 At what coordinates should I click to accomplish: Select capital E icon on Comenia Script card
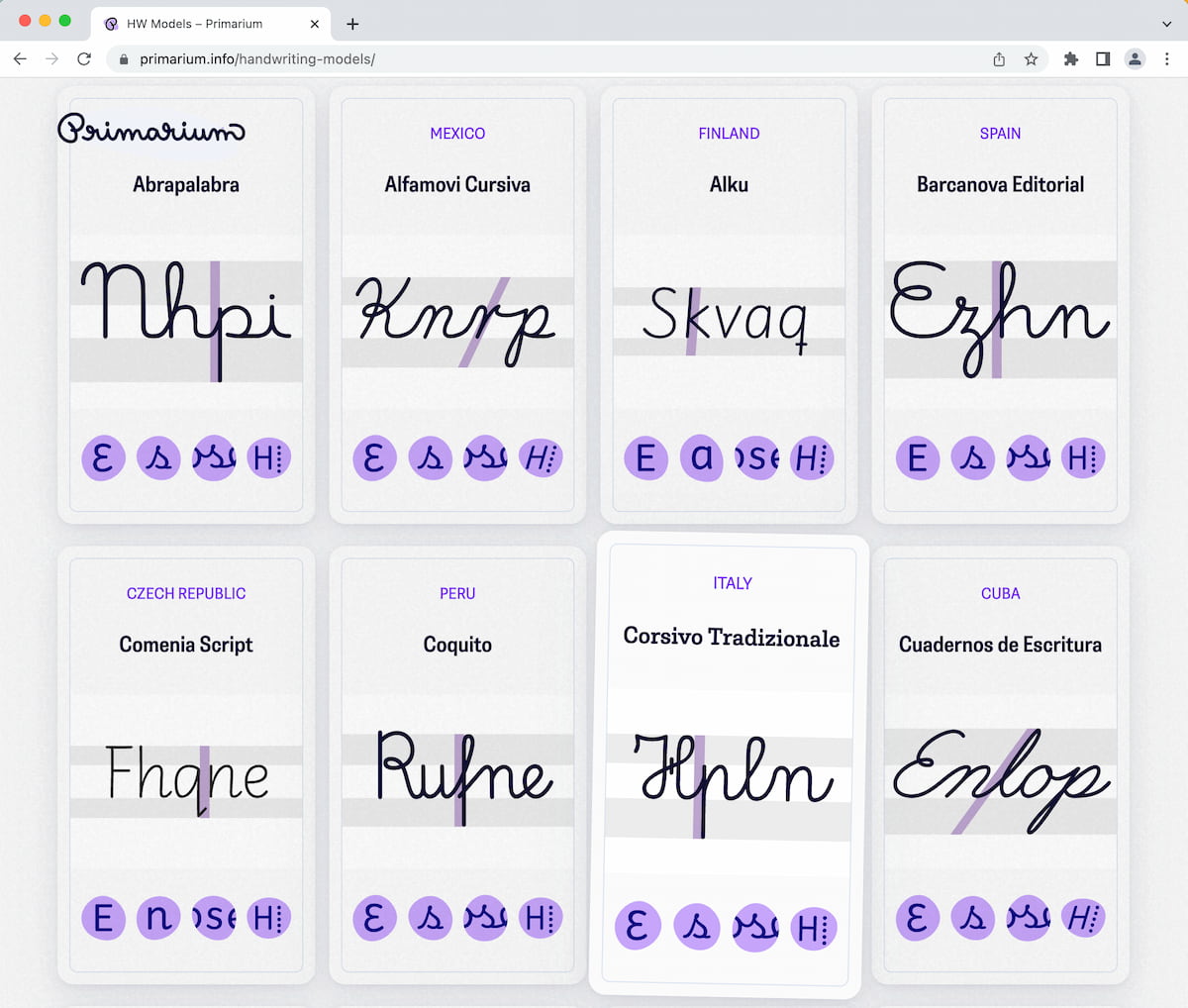[103, 918]
